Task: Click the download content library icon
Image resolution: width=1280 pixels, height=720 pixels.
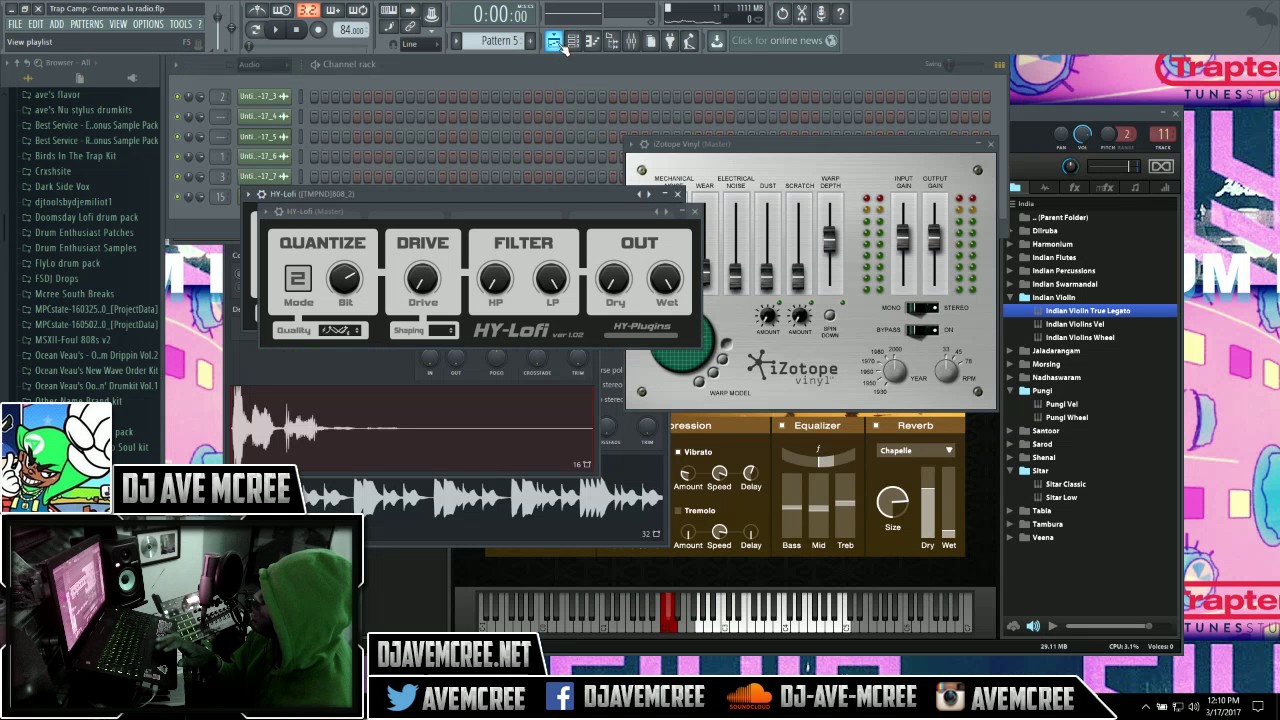Action: [716, 41]
